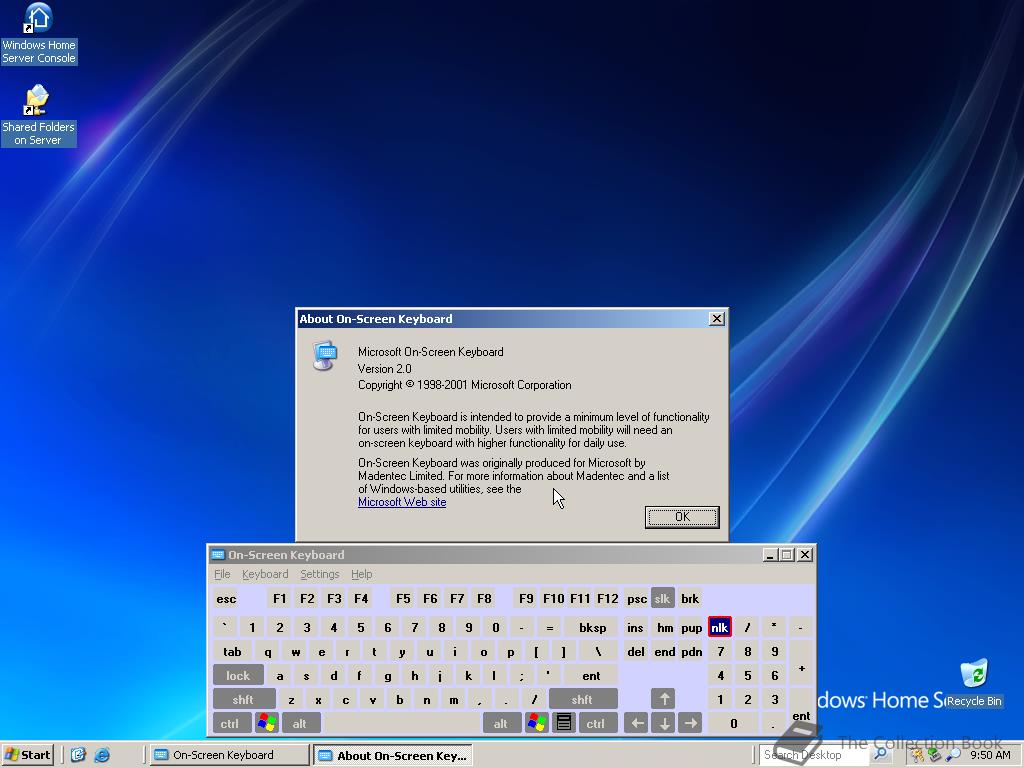This screenshot has height=768, width=1024.
Task: Click the pup page up key
Action: tap(691, 627)
